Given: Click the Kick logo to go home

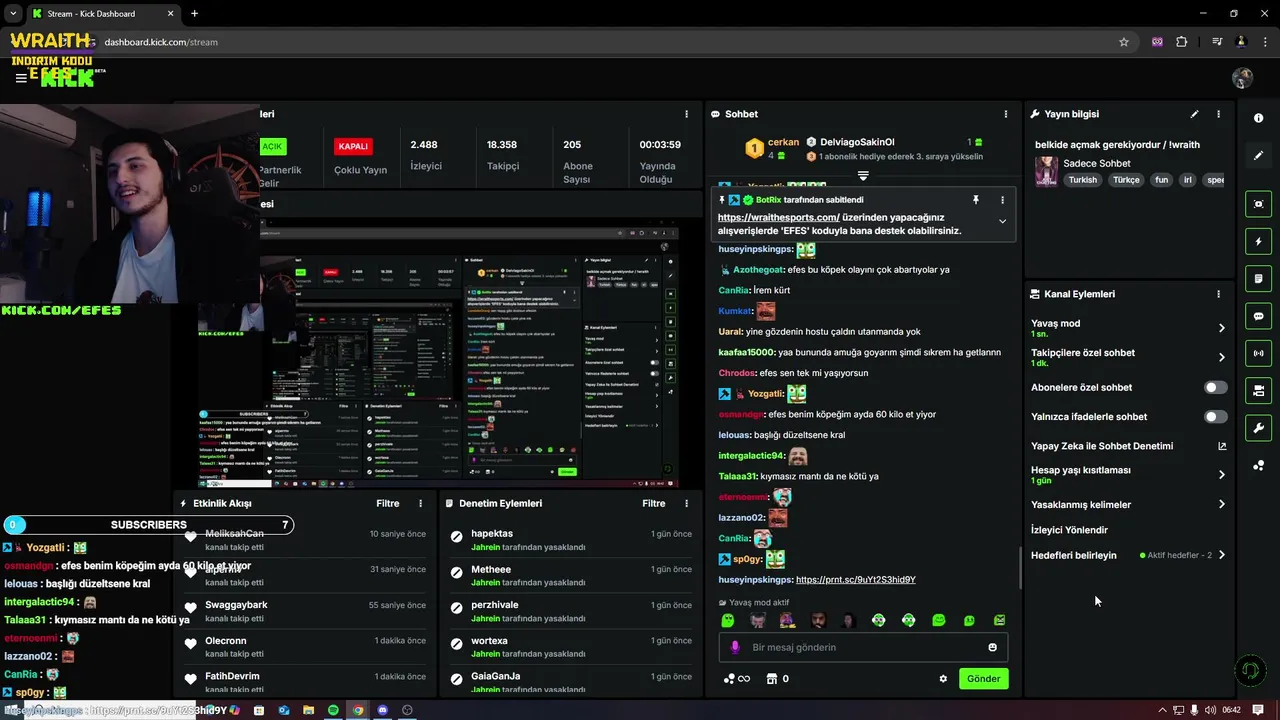Looking at the screenshot, I should point(67,78).
